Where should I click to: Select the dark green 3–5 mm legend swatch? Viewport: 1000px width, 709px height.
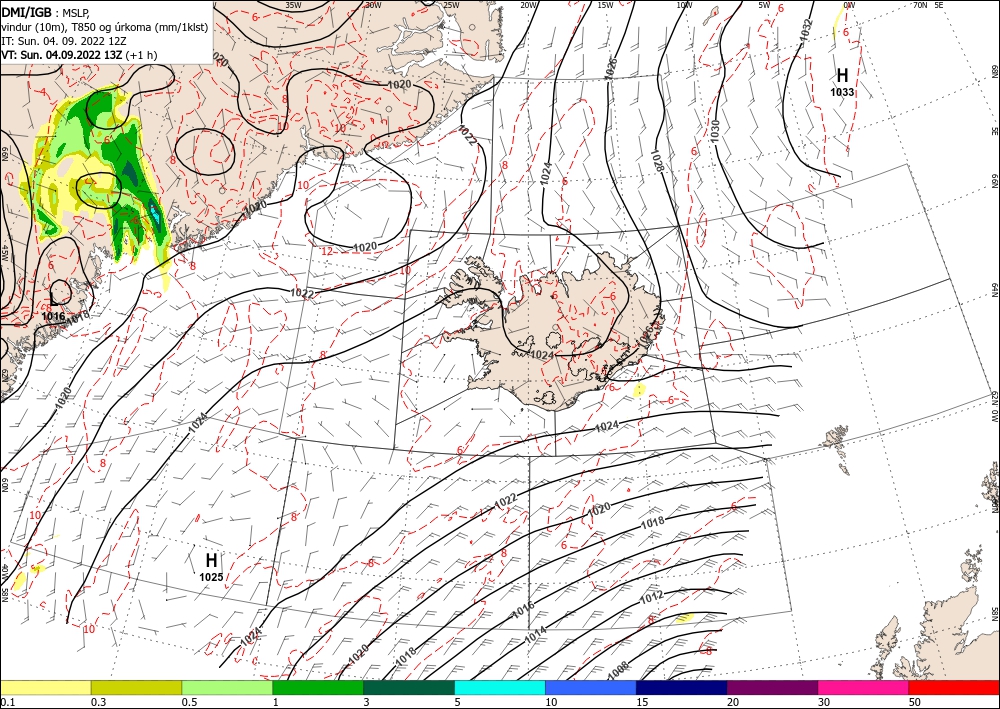click(x=409, y=687)
